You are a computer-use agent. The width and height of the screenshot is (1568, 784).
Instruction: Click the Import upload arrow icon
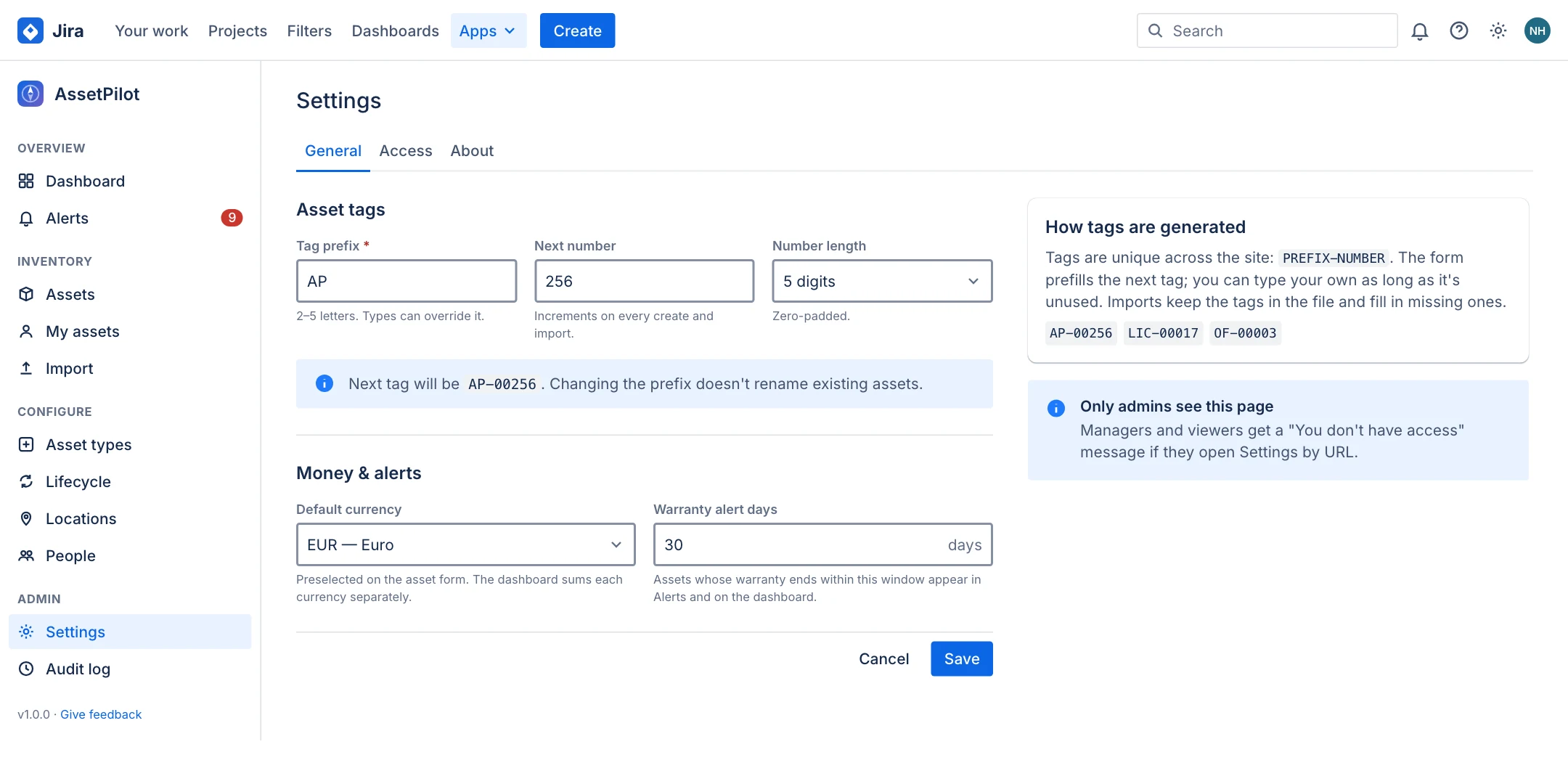click(x=26, y=368)
